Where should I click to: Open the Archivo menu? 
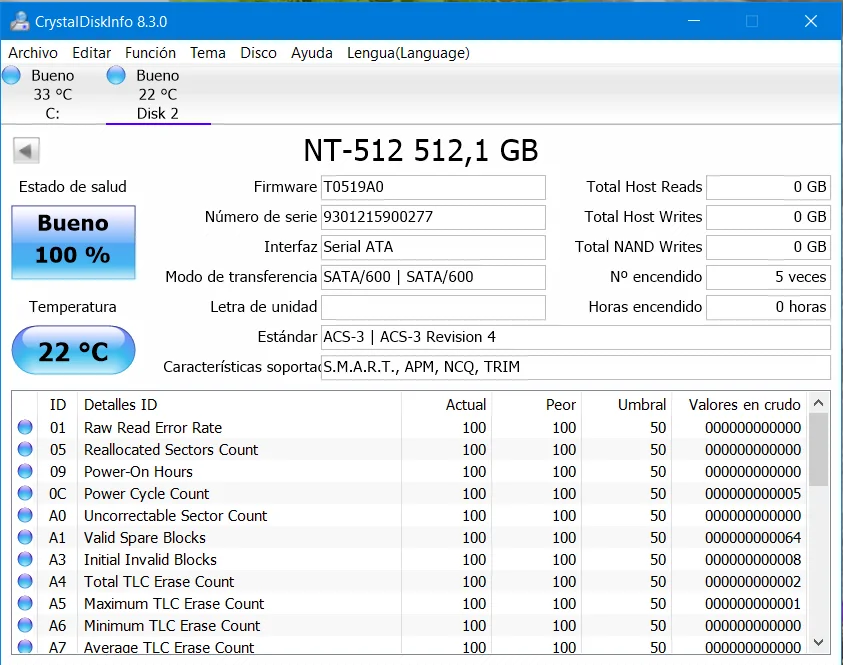33,53
